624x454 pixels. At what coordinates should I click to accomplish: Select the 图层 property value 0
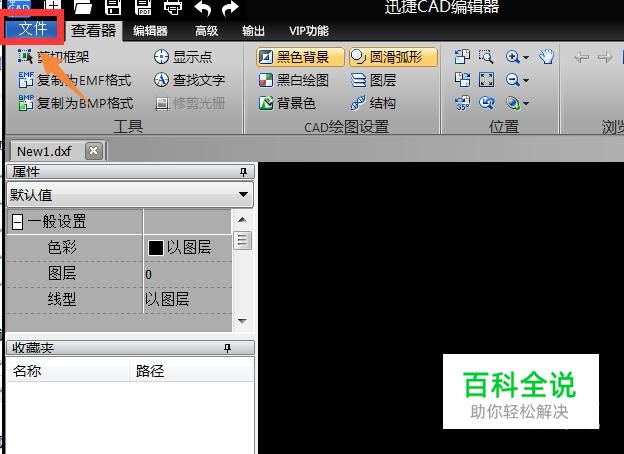coord(187,274)
